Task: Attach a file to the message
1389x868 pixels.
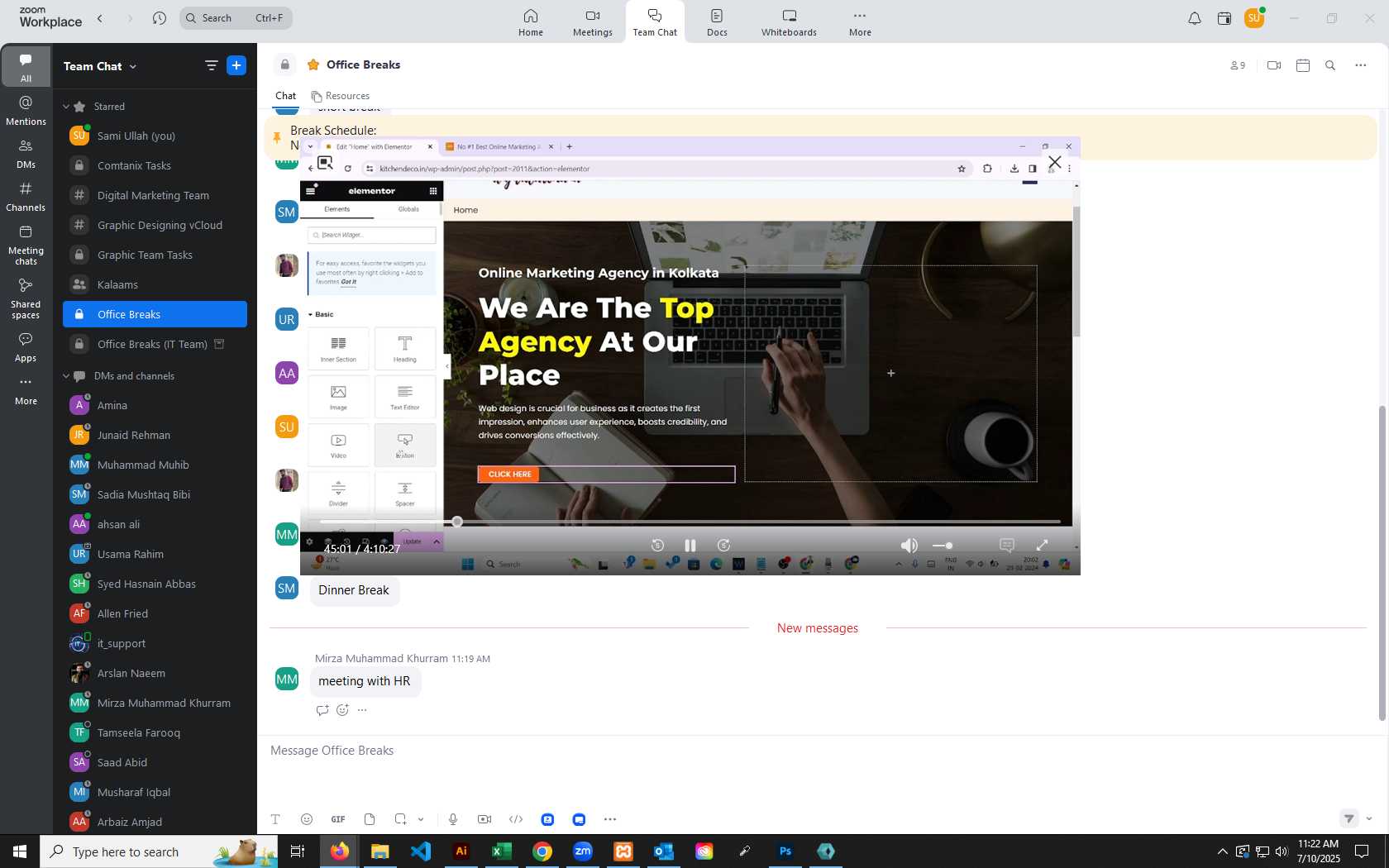Action: [370, 819]
